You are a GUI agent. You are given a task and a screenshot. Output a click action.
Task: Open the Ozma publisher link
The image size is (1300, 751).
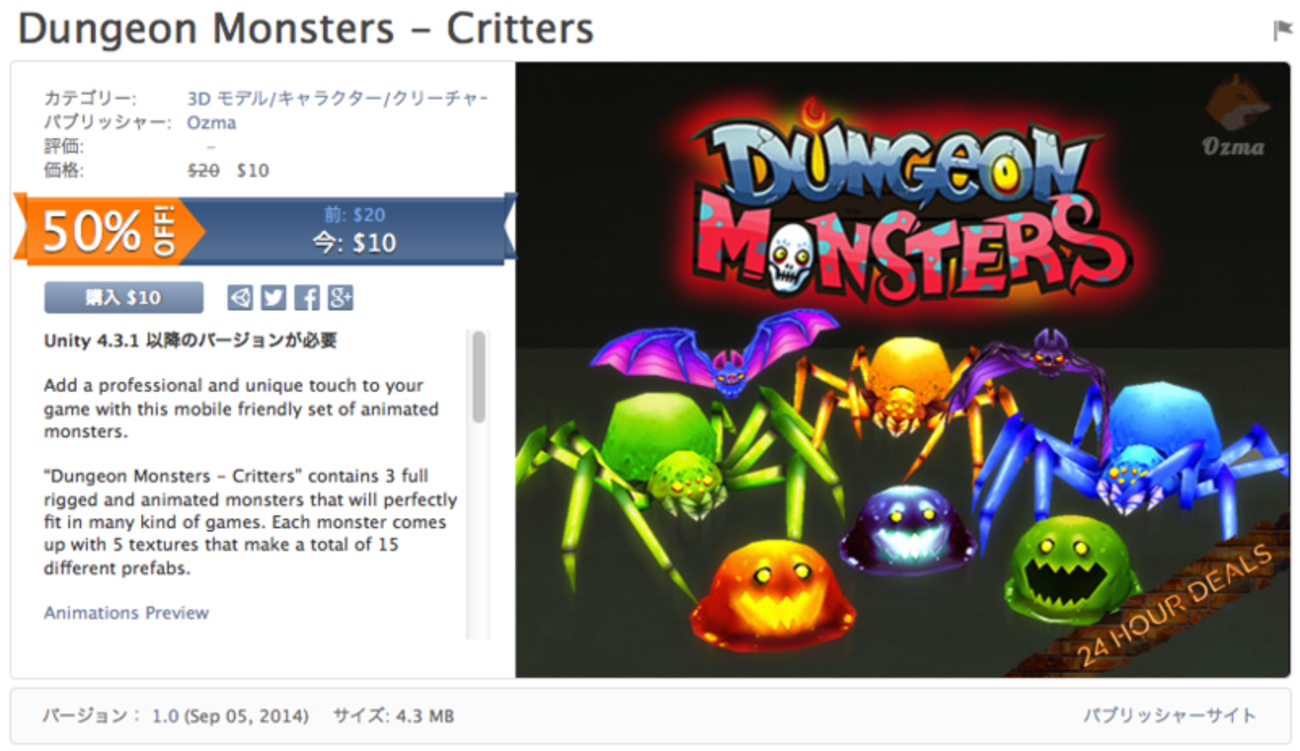(x=212, y=123)
